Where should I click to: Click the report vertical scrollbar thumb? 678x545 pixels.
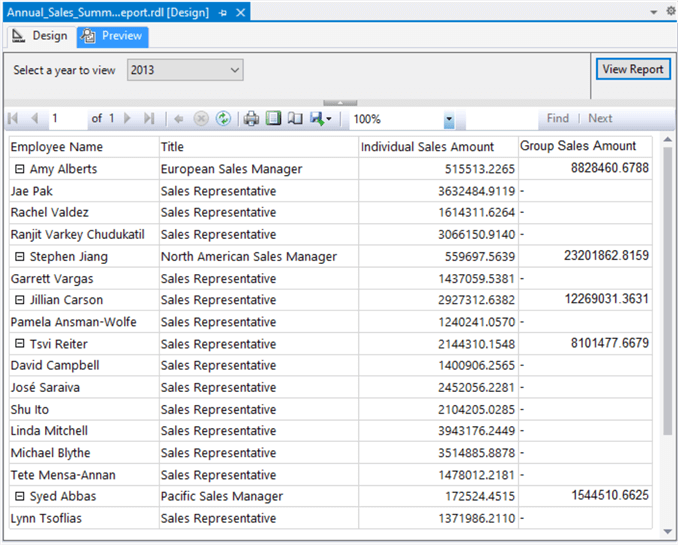coord(668,291)
